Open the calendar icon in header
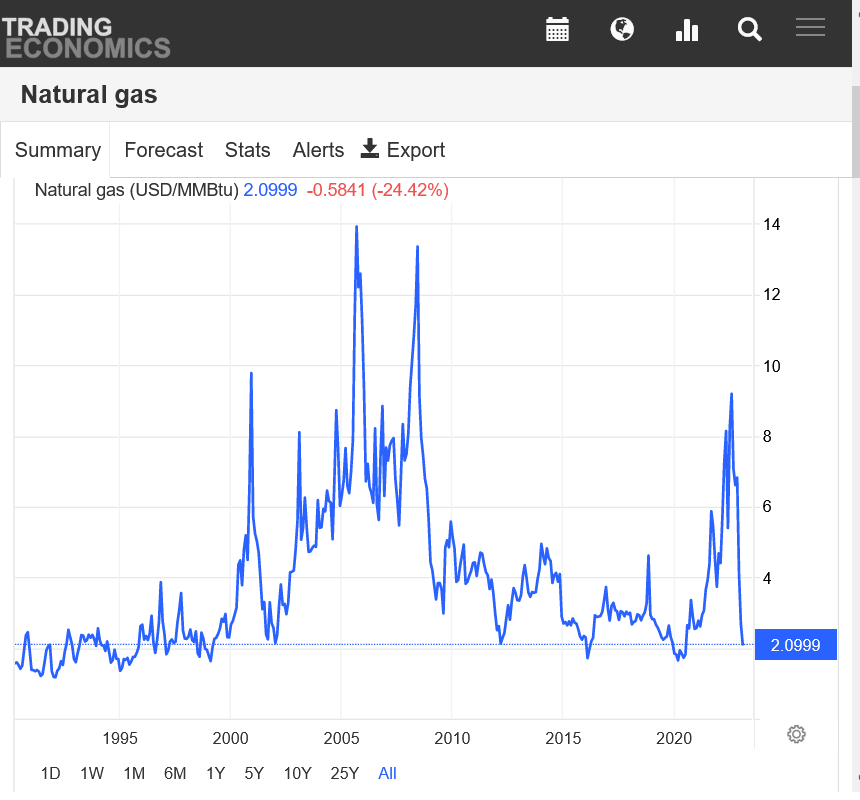 [x=557, y=30]
